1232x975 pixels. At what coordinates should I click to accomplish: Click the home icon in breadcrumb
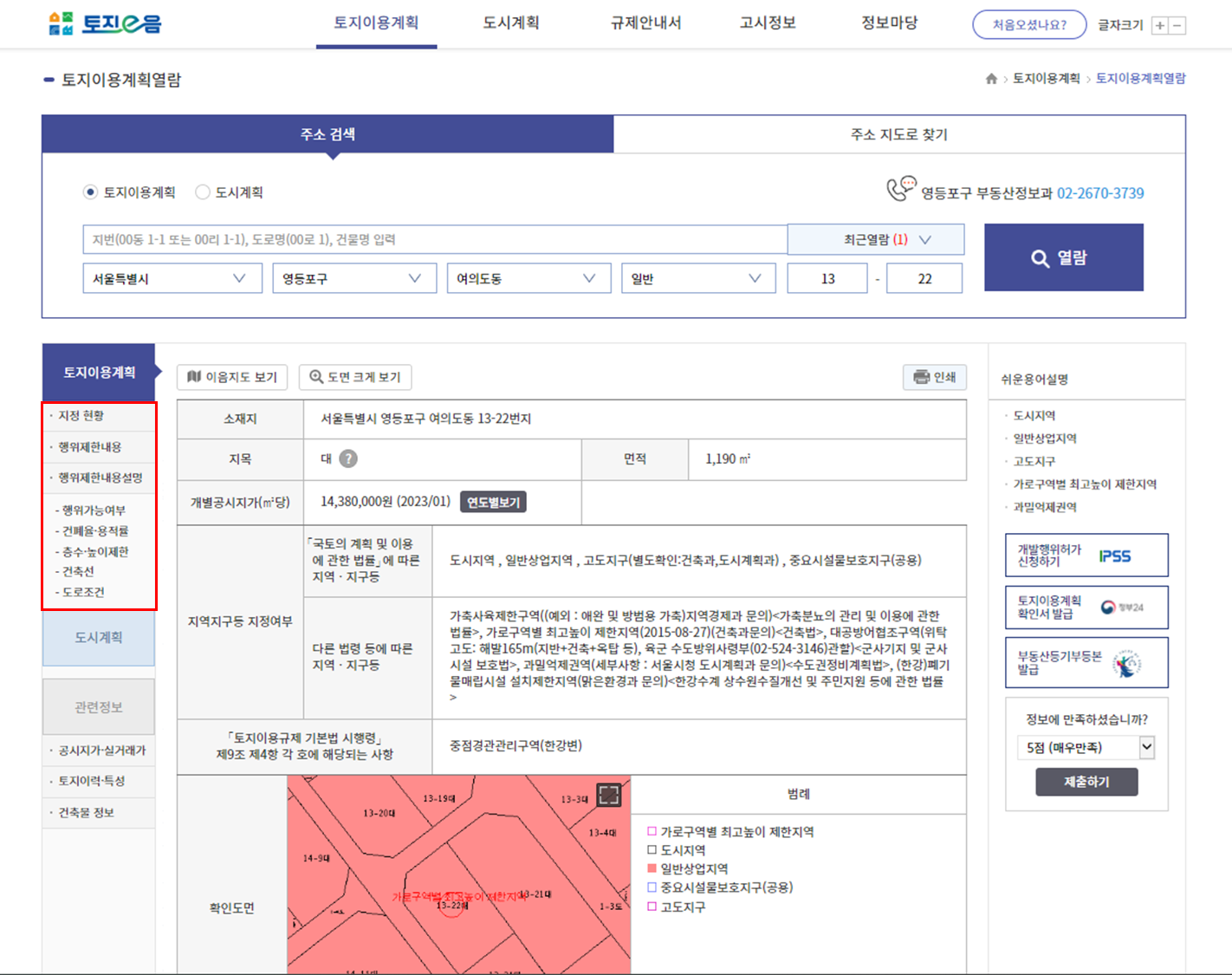tap(991, 79)
